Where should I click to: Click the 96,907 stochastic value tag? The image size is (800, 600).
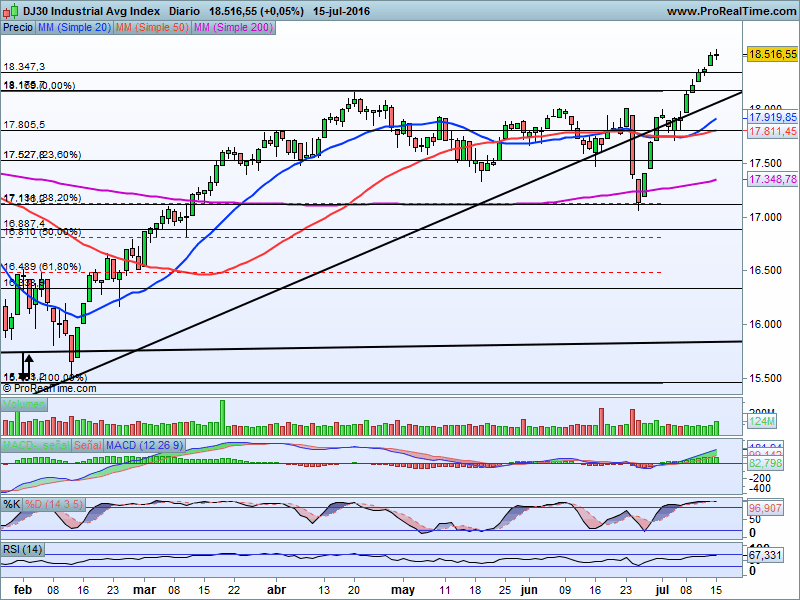(x=765, y=508)
